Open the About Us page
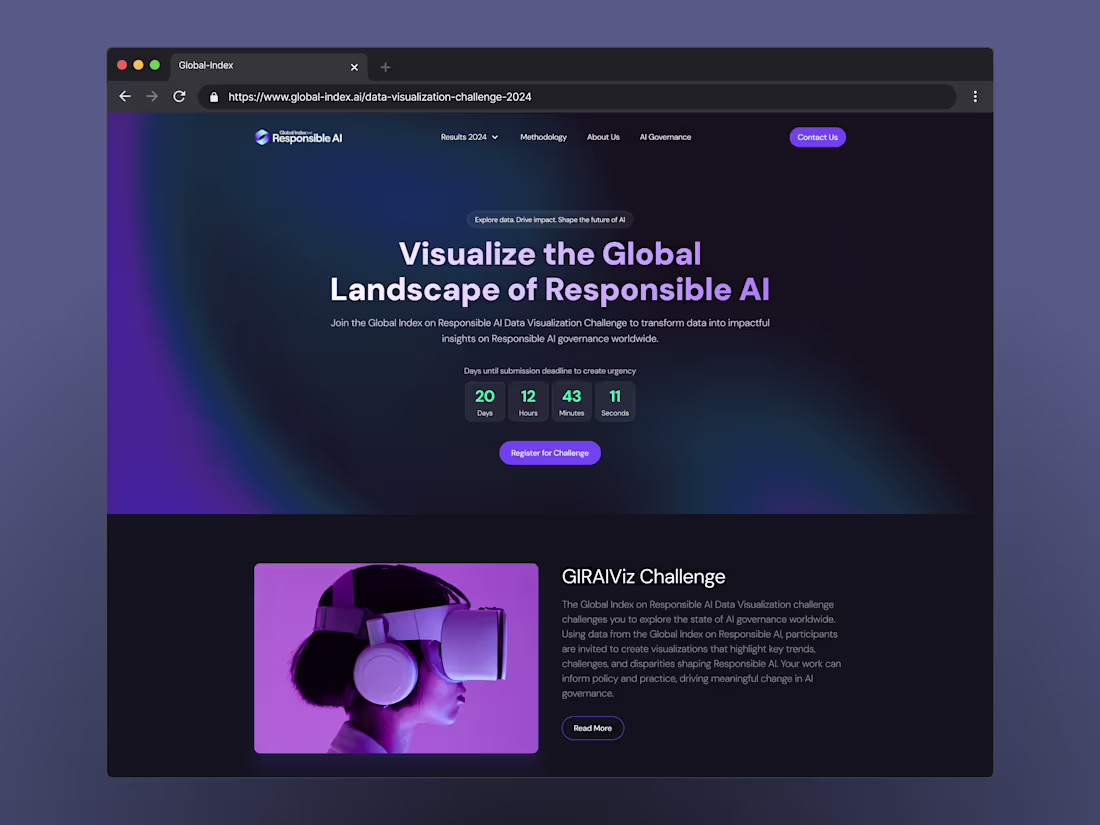 pyautogui.click(x=603, y=137)
